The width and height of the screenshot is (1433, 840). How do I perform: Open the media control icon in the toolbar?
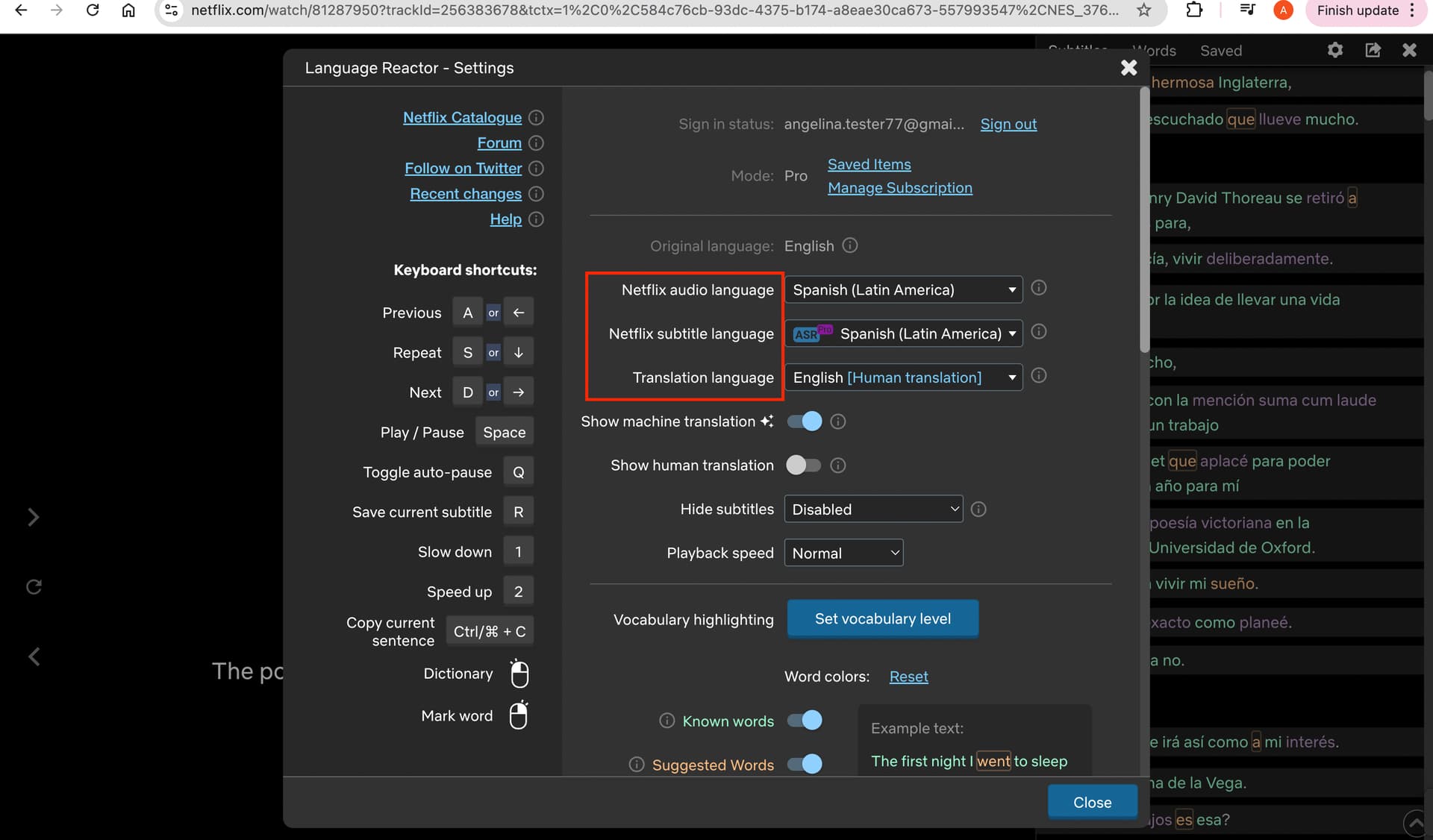(x=1247, y=10)
